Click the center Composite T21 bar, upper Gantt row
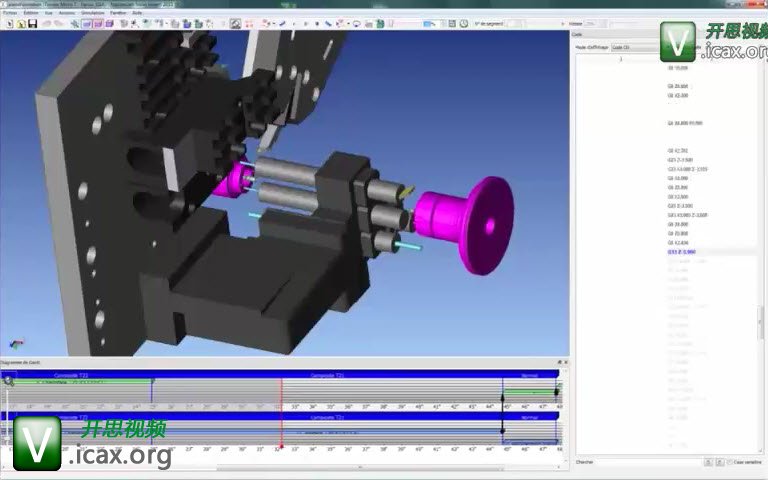Screen dimensions: 768x480 click(327, 375)
